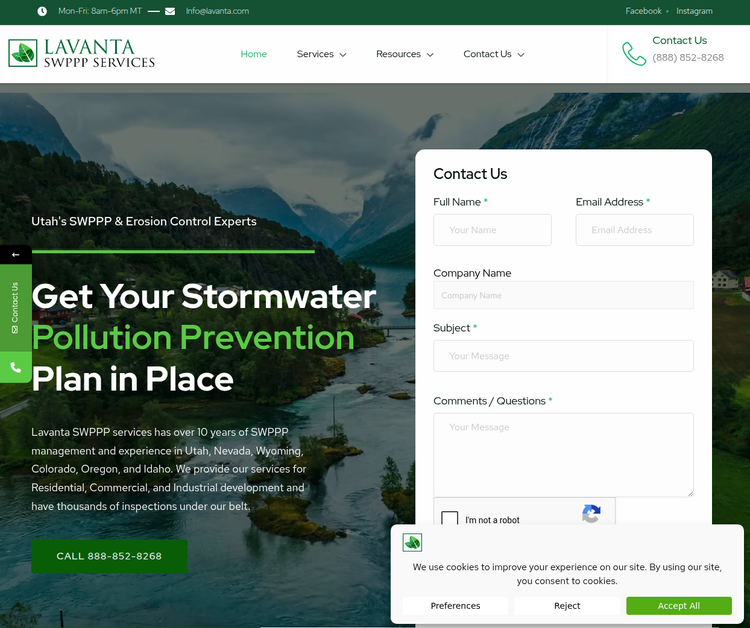Click the reCAPTCHA logo icon
Image resolution: width=750 pixels, height=628 pixels.
(x=591, y=514)
